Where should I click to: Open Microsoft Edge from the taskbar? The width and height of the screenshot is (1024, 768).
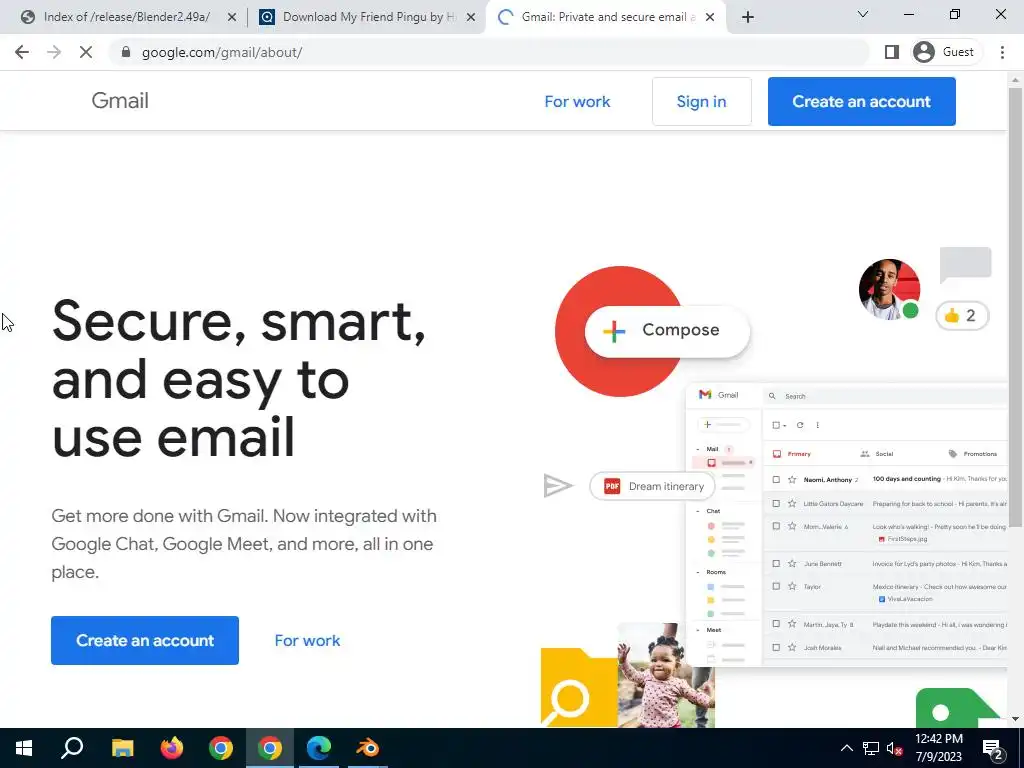click(x=319, y=748)
